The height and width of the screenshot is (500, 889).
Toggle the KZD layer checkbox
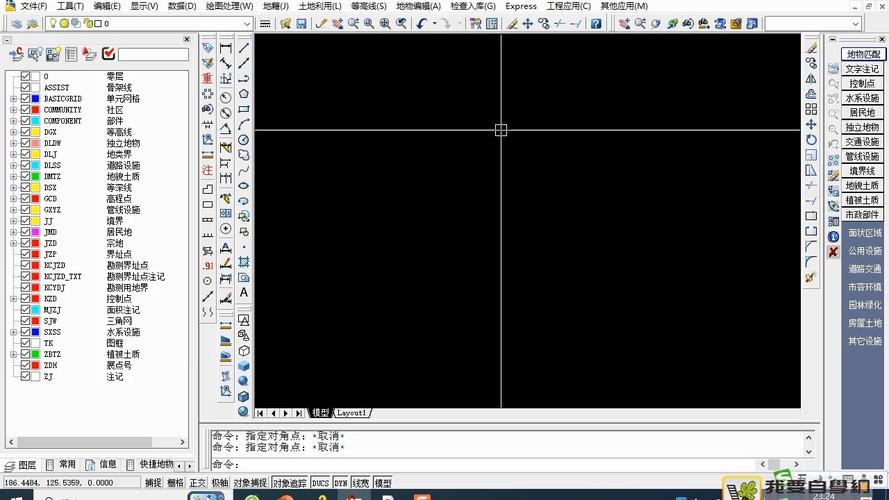click(x=25, y=298)
